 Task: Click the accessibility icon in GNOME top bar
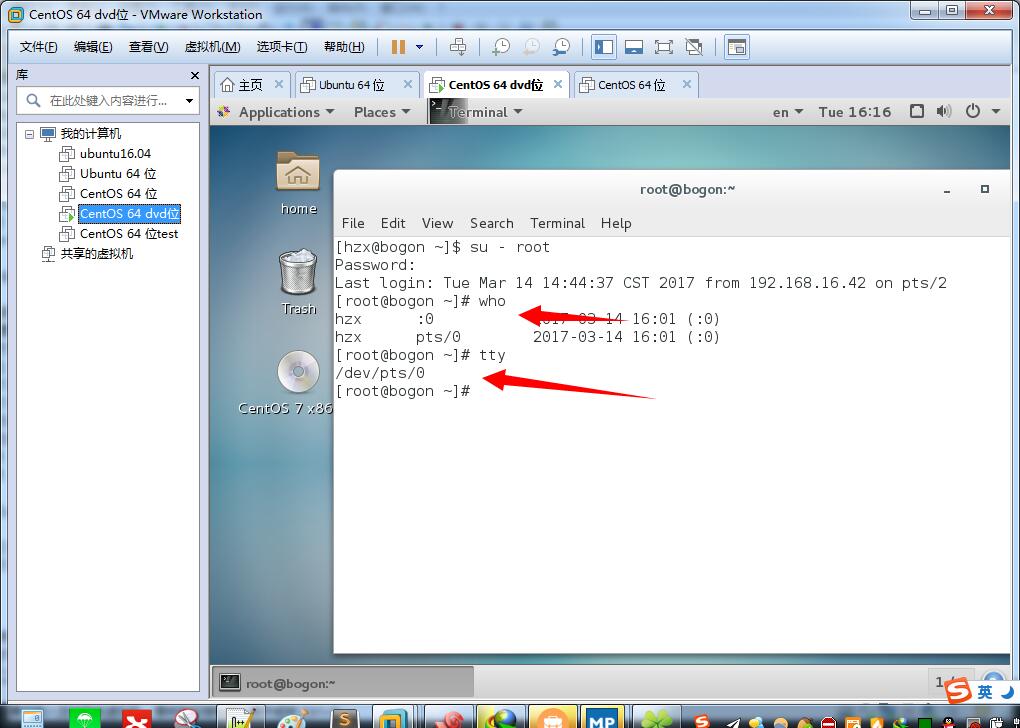pos(917,111)
